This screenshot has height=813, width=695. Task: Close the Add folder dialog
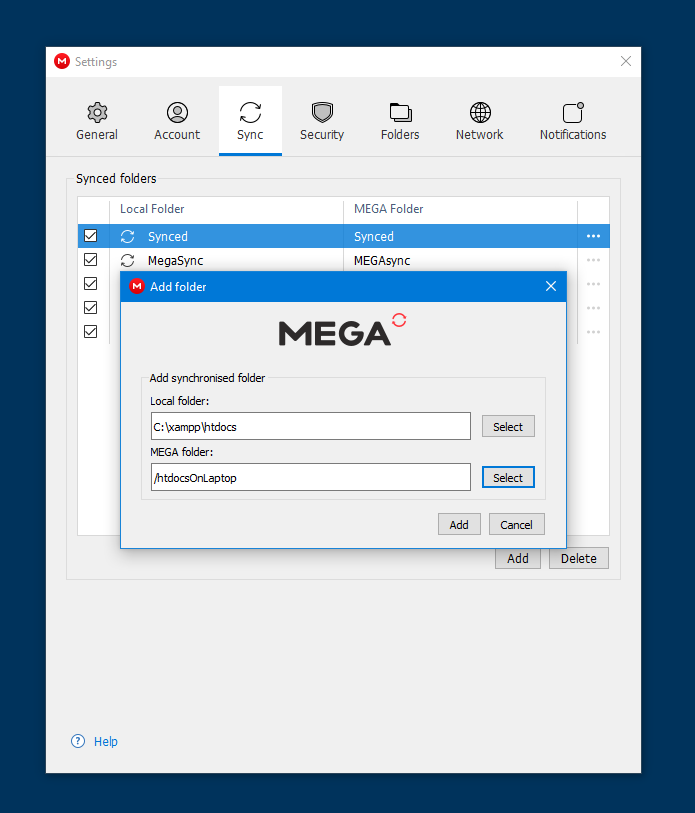pos(550,286)
